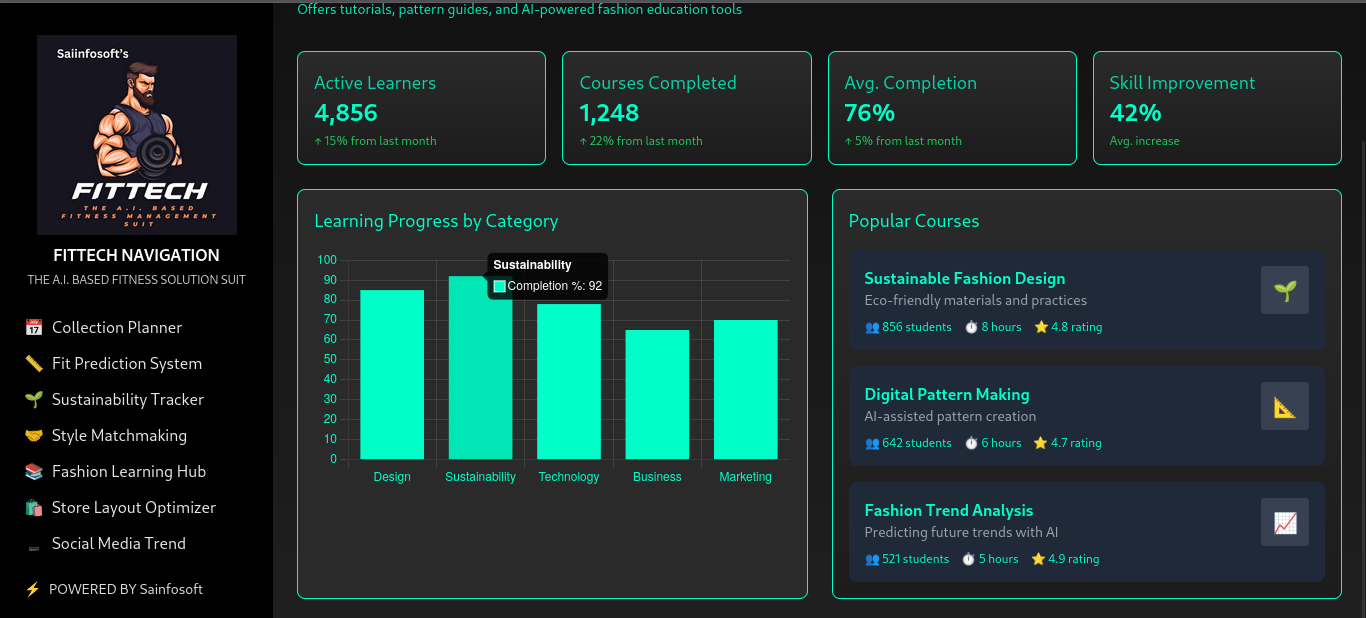1366x618 pixels.
Task: Click the Marketing bar in the chart
Action: pos(745,390)
